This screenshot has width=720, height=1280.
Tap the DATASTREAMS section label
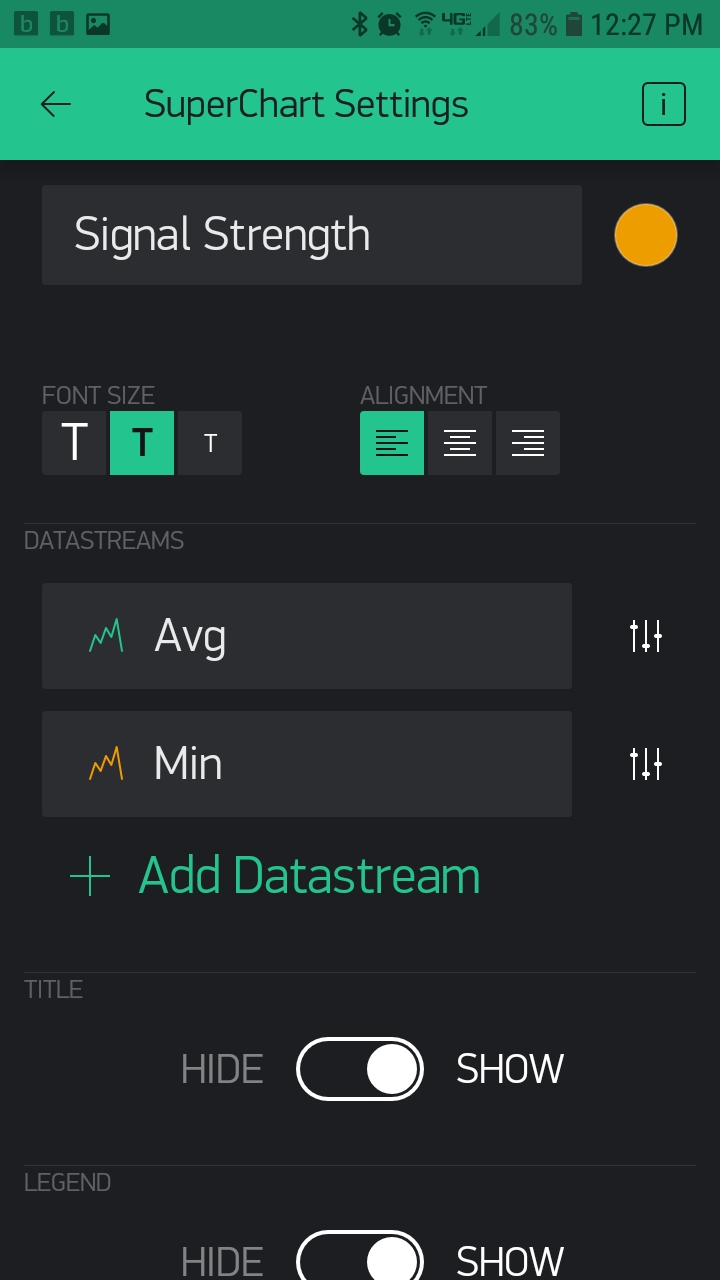tap(104, 541)
